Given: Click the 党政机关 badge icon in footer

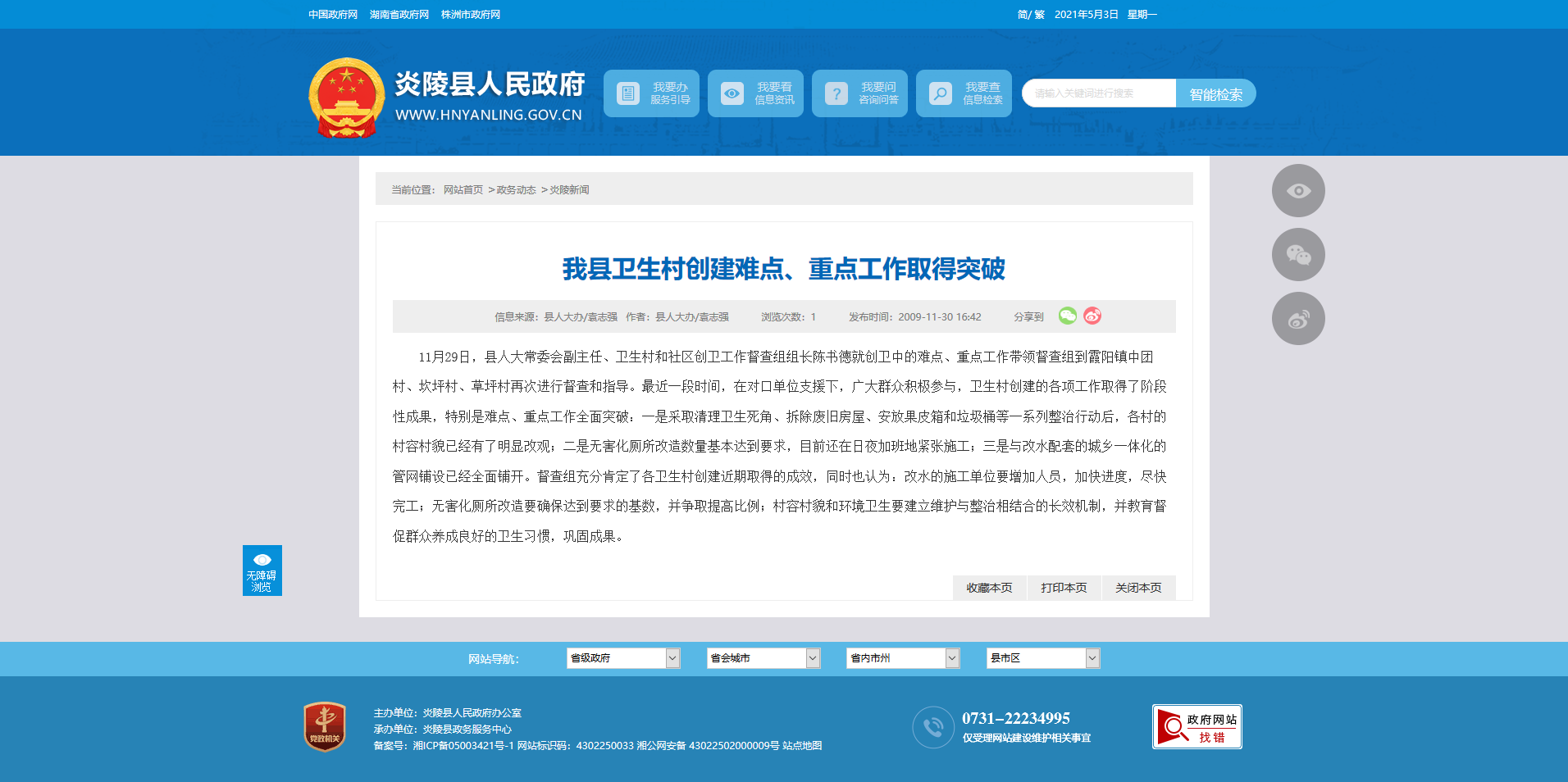Looking at the screenshot, I should (x=325, y=726).
